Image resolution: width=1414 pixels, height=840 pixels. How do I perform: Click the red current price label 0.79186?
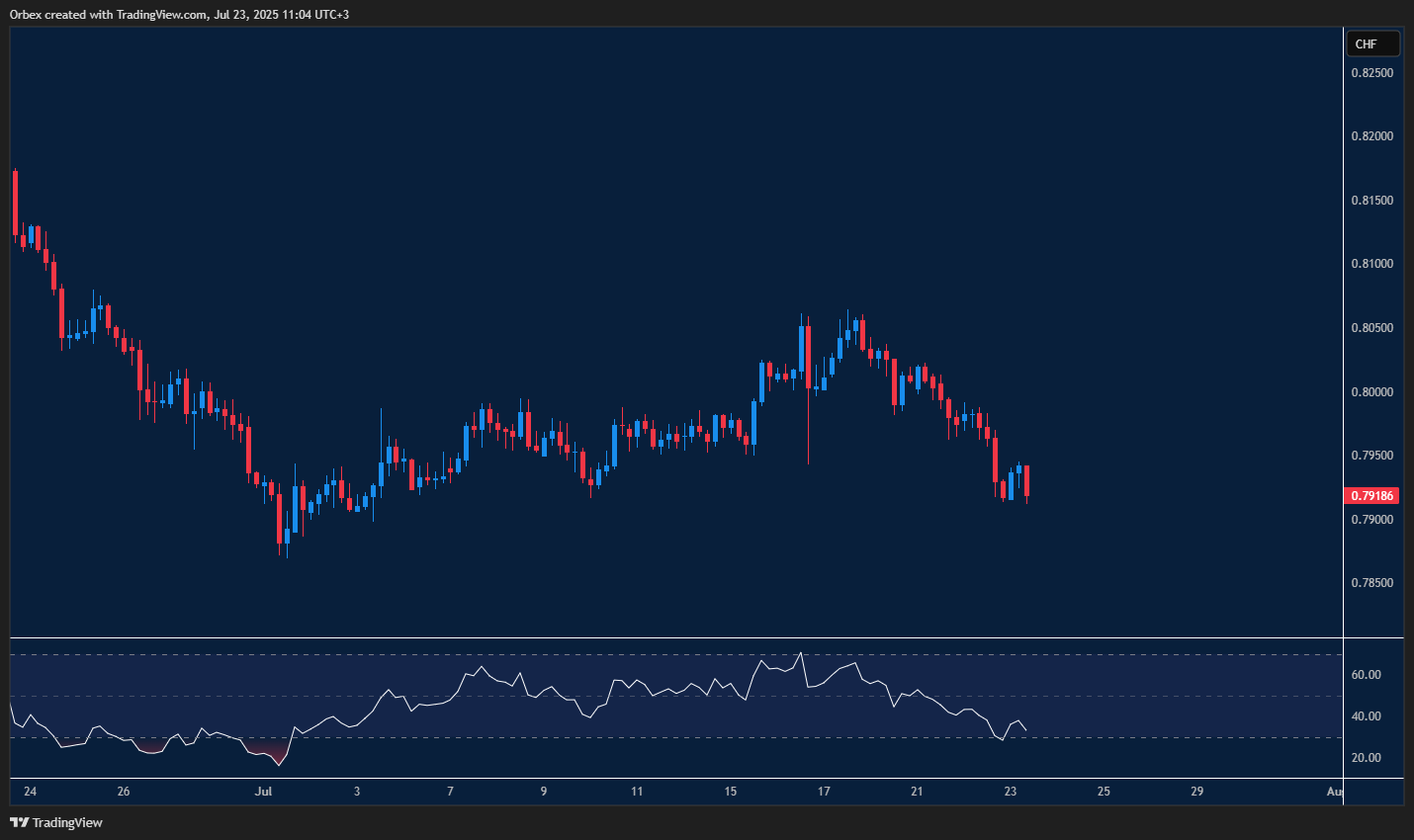[1370, 495]
